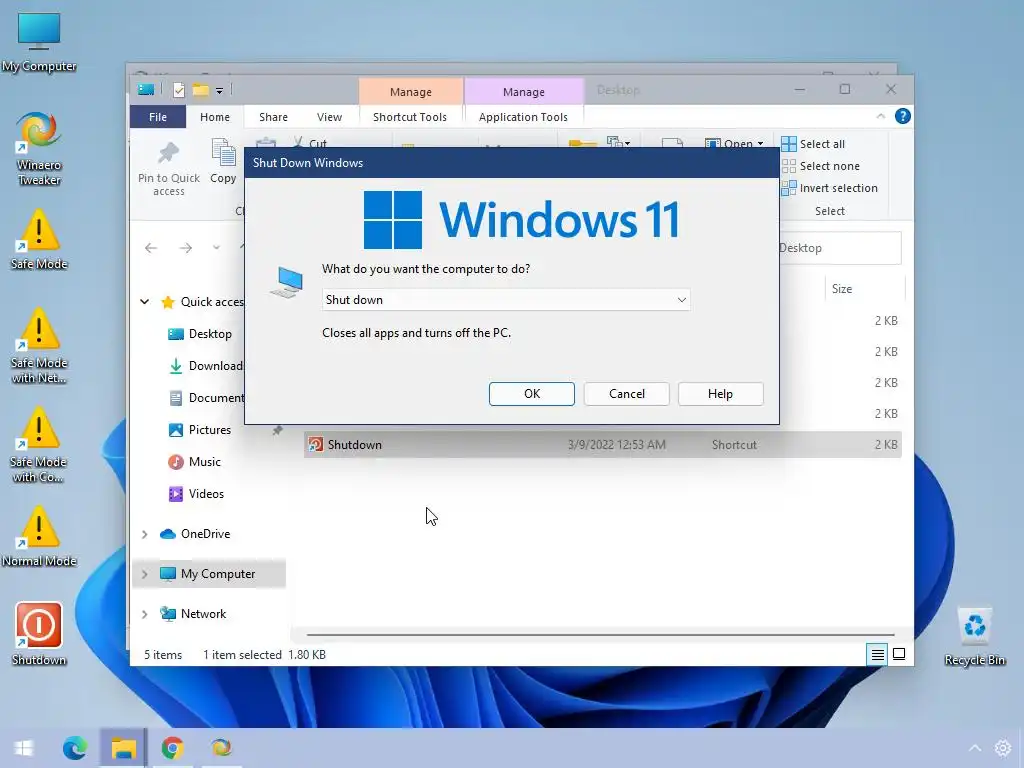Launch Microsoft Edge from the taskbar
1024x768 pixels.
74,748
